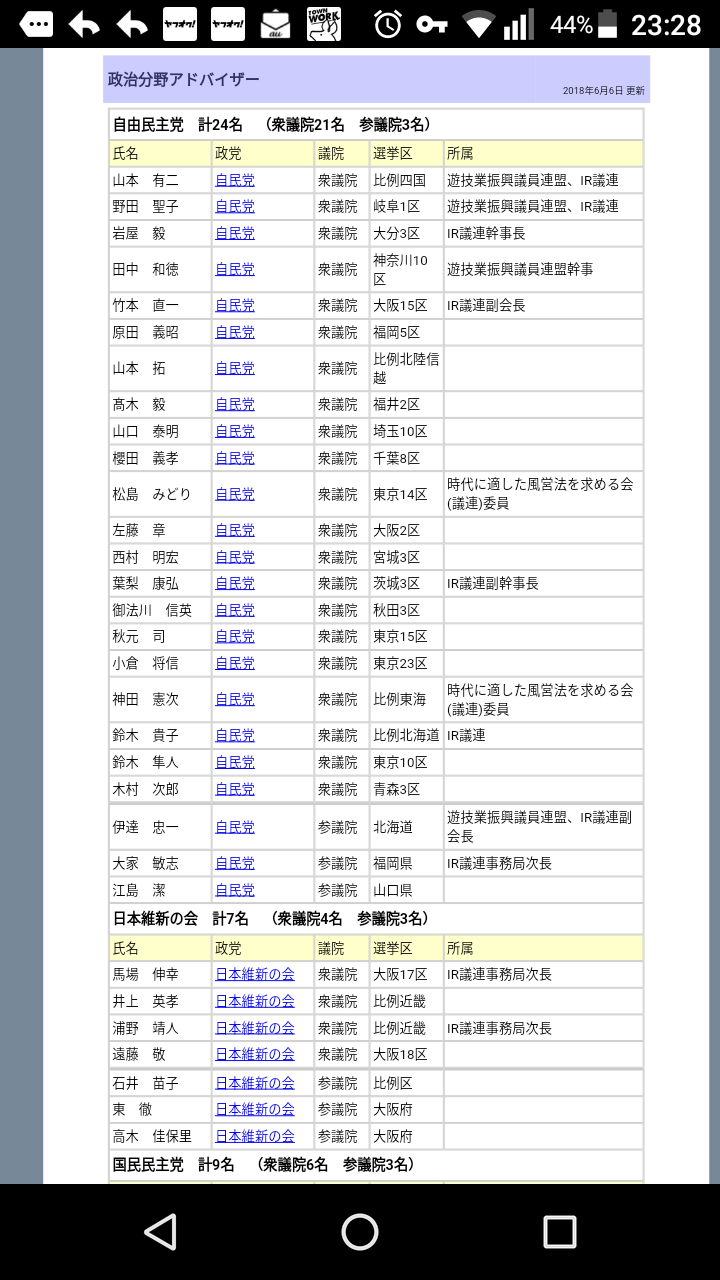
Task: Select the IR議連幹事長 affiliation cell
Action: click(x=543, y=233)
